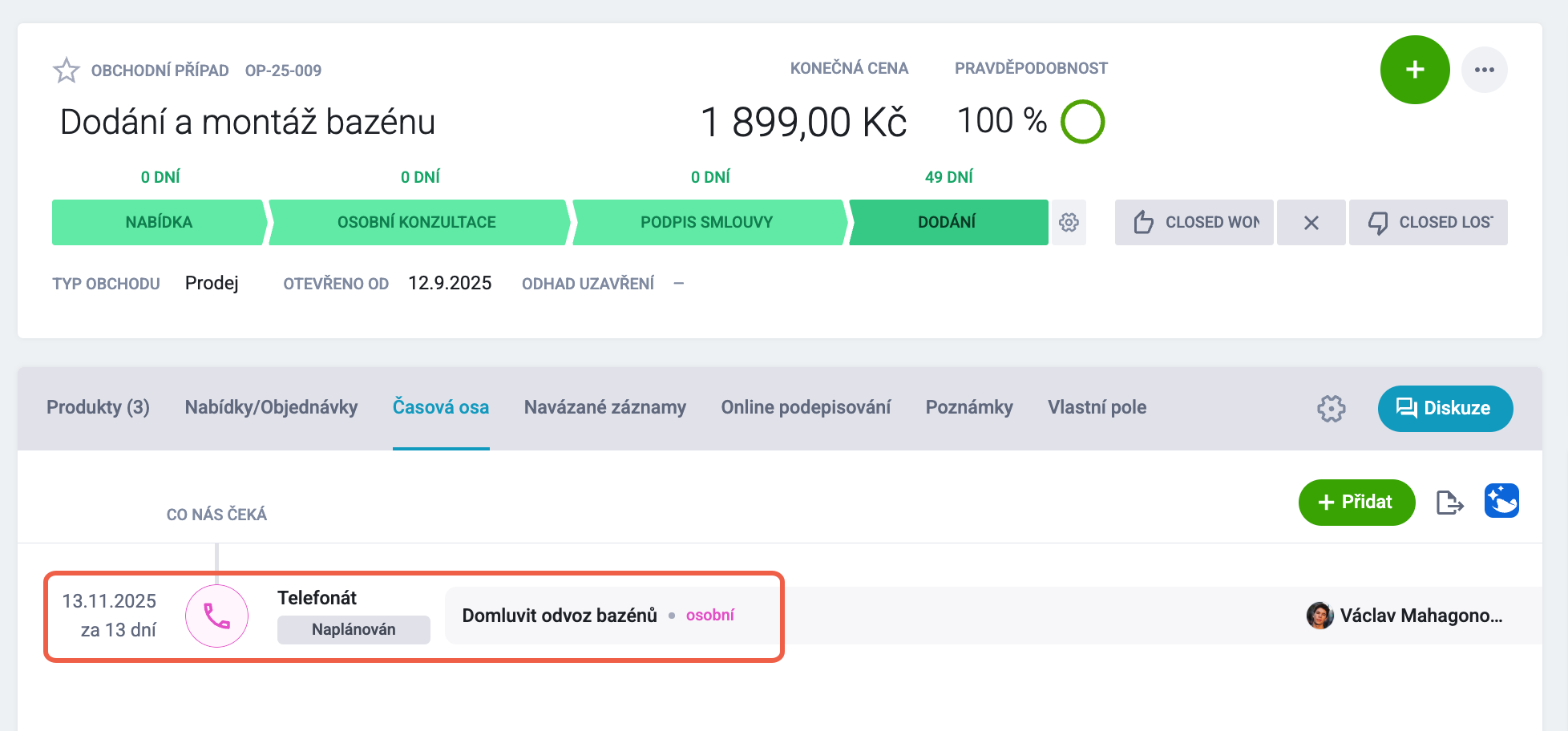The width and height of the screenshot is (1568, 731).
Task: Open the tabs settings gear icon
Action: click(x=1332, y=409)
